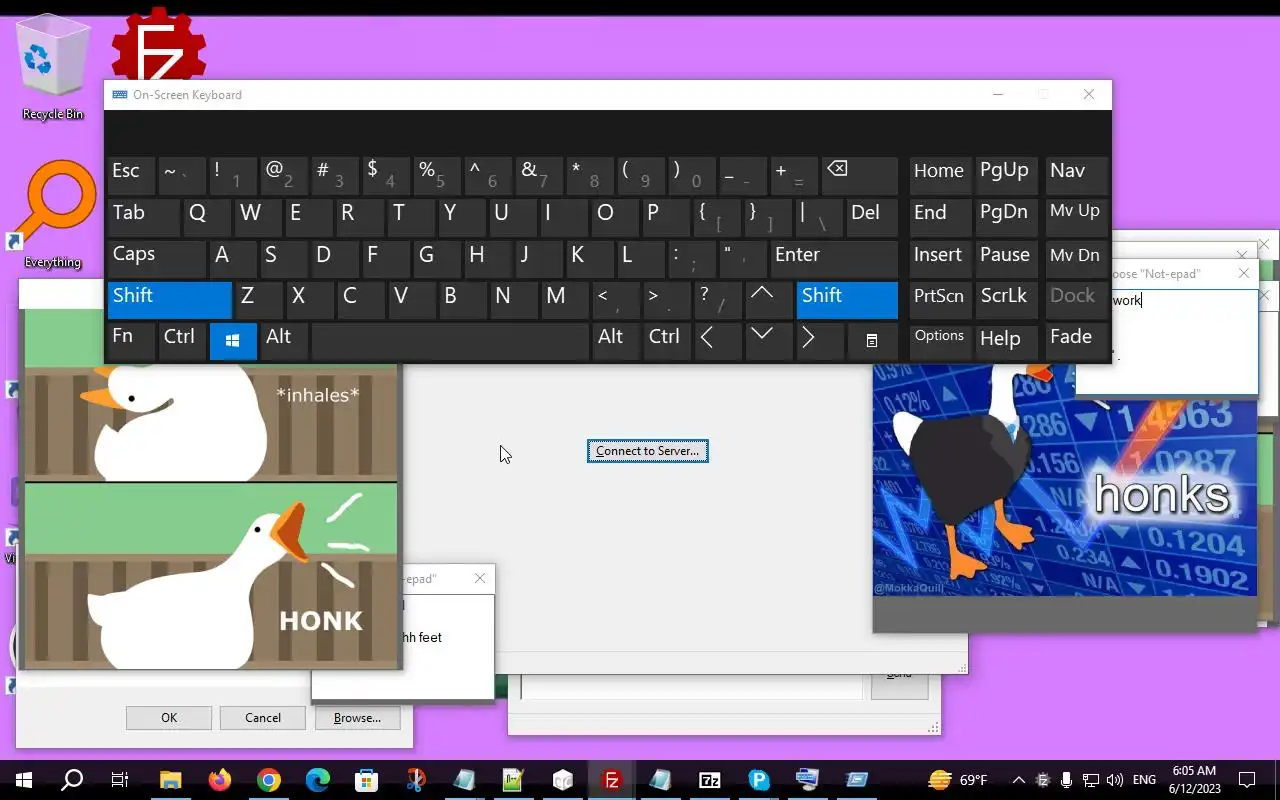
Task: Select the FileZilla desktop icon
Action: pyautogui.click(x=159, y=45)
